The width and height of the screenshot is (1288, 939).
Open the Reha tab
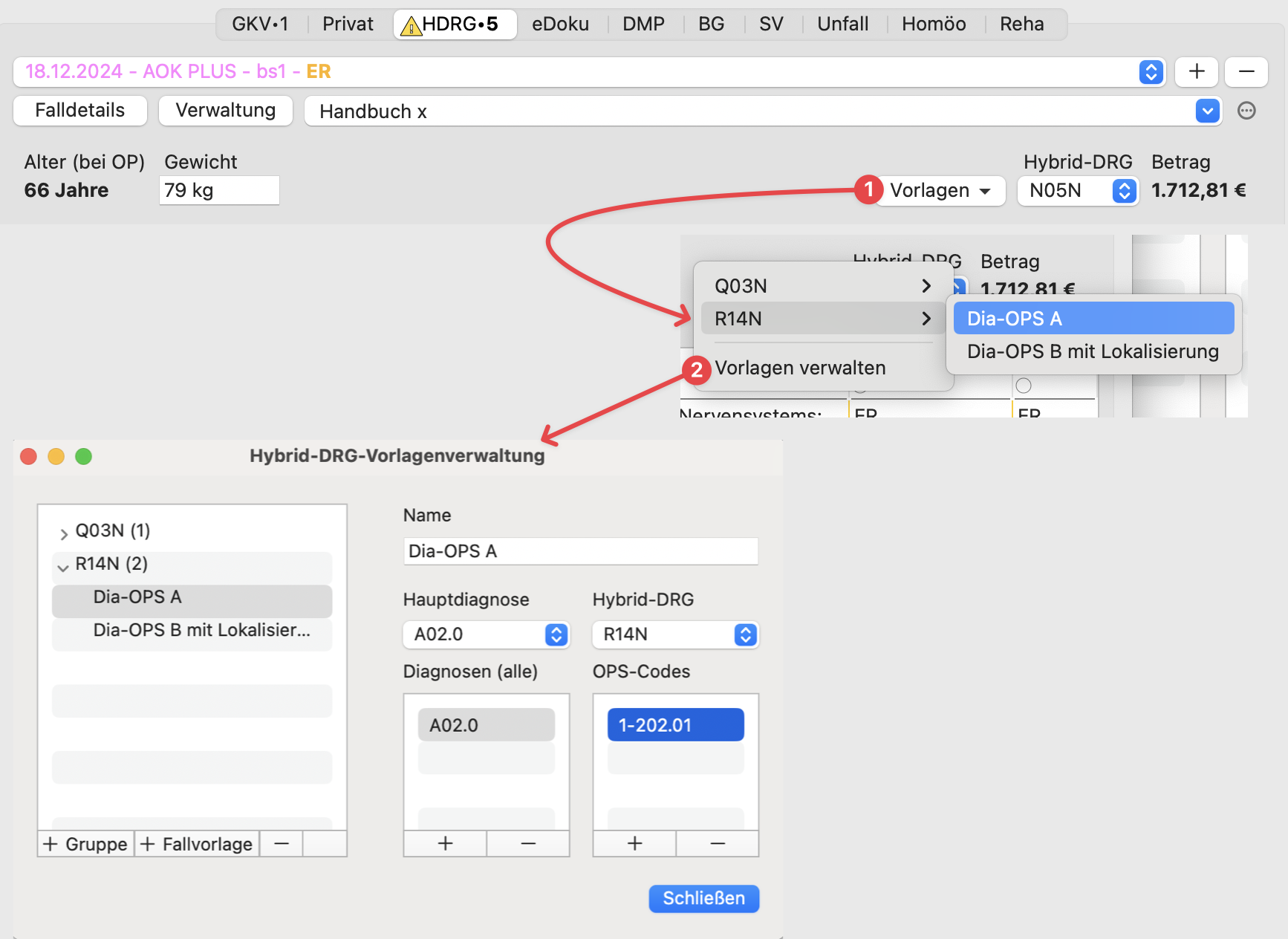coord(1021,25)
